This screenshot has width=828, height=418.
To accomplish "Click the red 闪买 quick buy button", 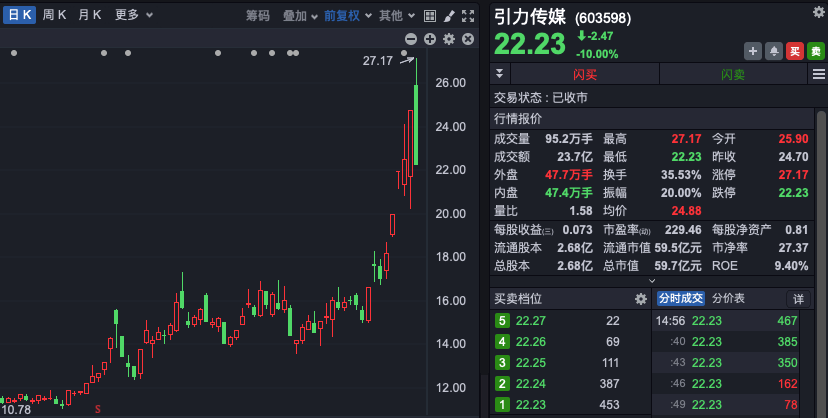I will 585,74.
